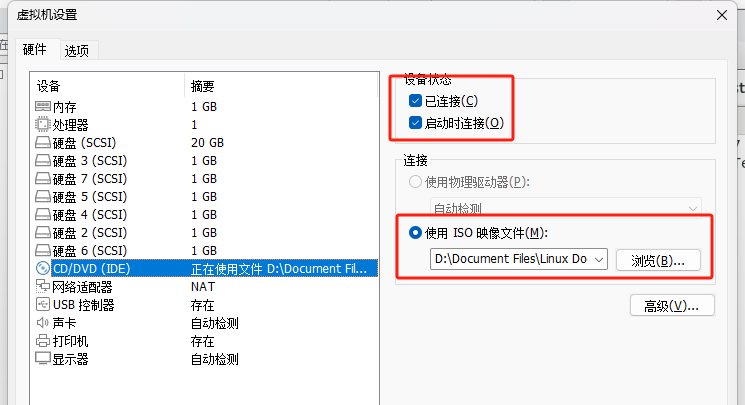Open the 高级 (Advanced) settings button
Screen dimensions: 745x405
pyautogui.click(x=671, y=305)
